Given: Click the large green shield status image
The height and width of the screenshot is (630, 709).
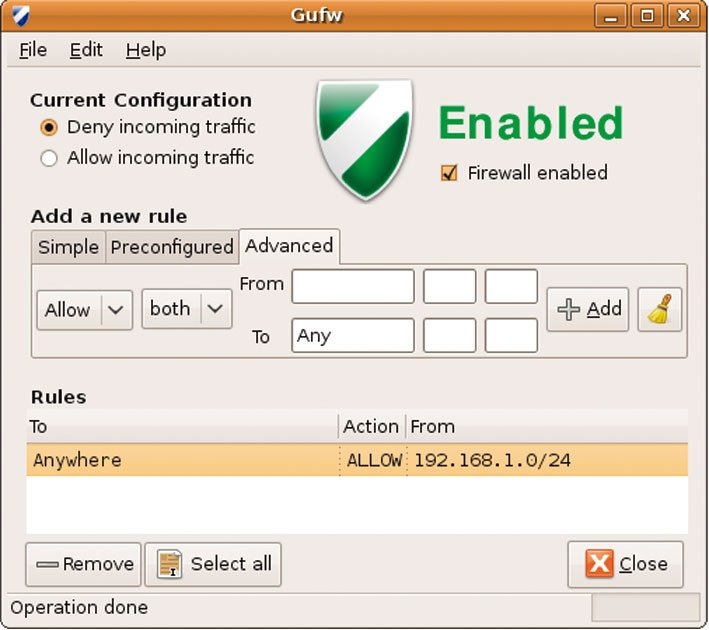Looking at the screenshot, I should (364, 140).
